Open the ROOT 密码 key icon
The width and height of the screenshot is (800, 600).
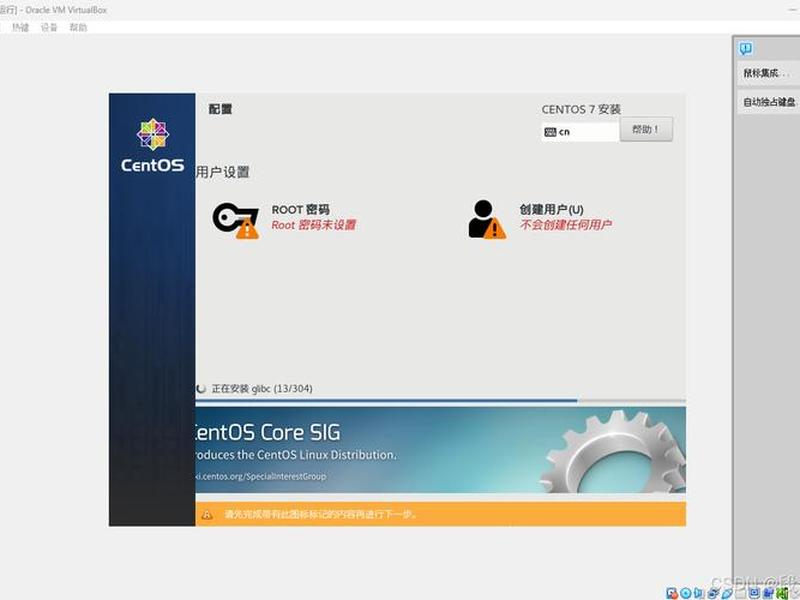pyautogui.click(x=235, y=220)
